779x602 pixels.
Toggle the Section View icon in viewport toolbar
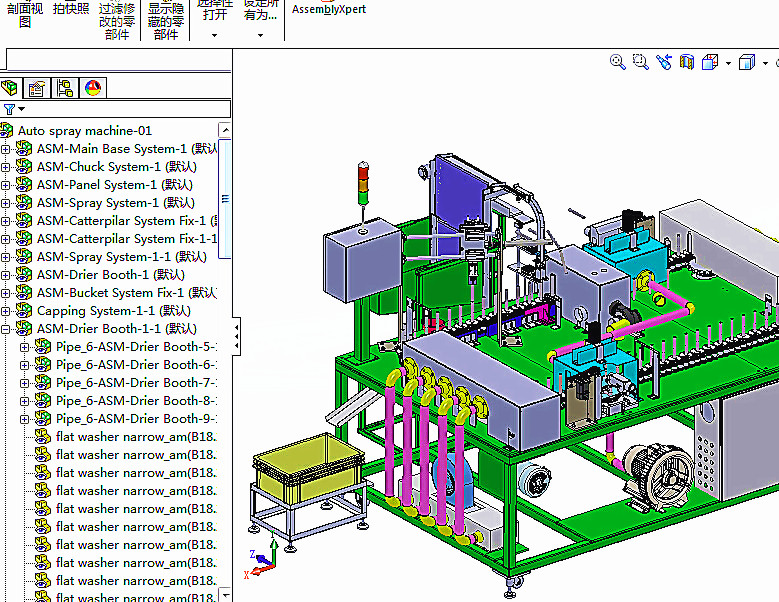tap(687, 62)
